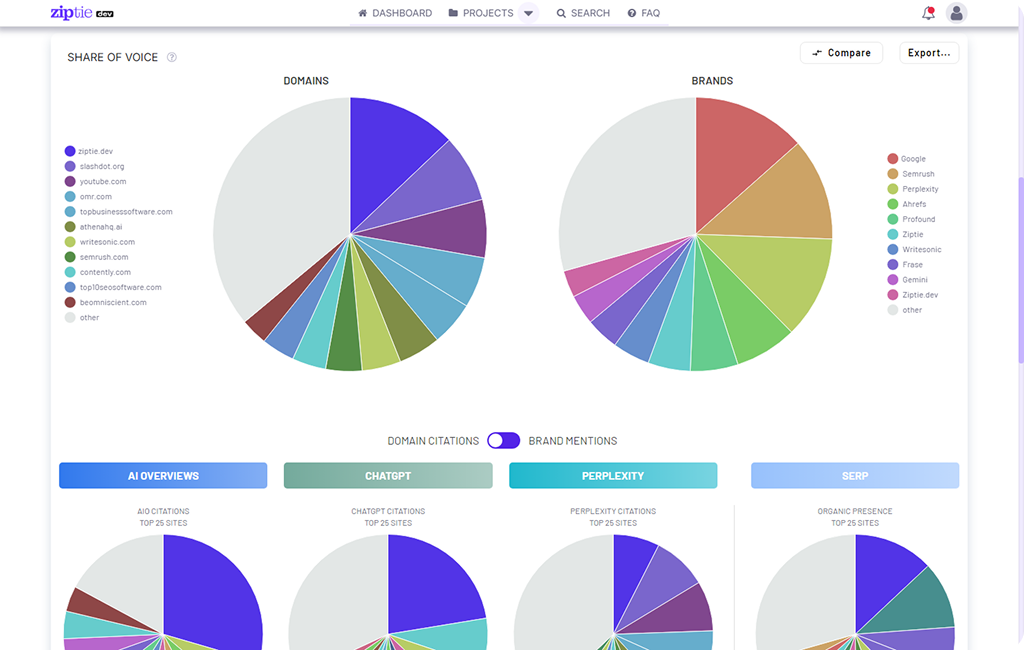Expand the Projects dropdown arrow
Screen dimensions: 1024x650
coord(529,14)
